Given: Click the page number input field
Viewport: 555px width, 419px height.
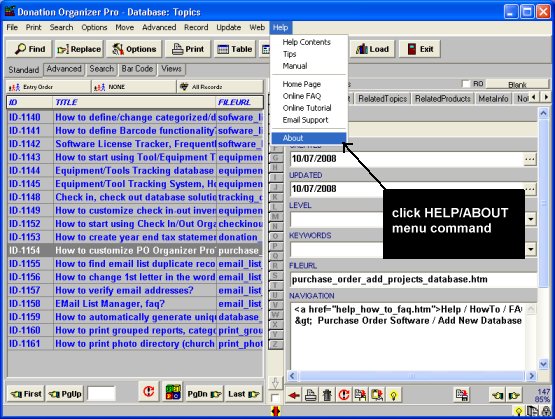Looking at the screenshot, I should click(x=101, y=394).
